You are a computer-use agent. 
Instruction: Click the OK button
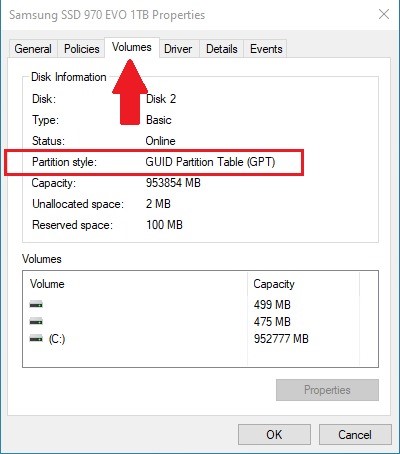(274, 435)
